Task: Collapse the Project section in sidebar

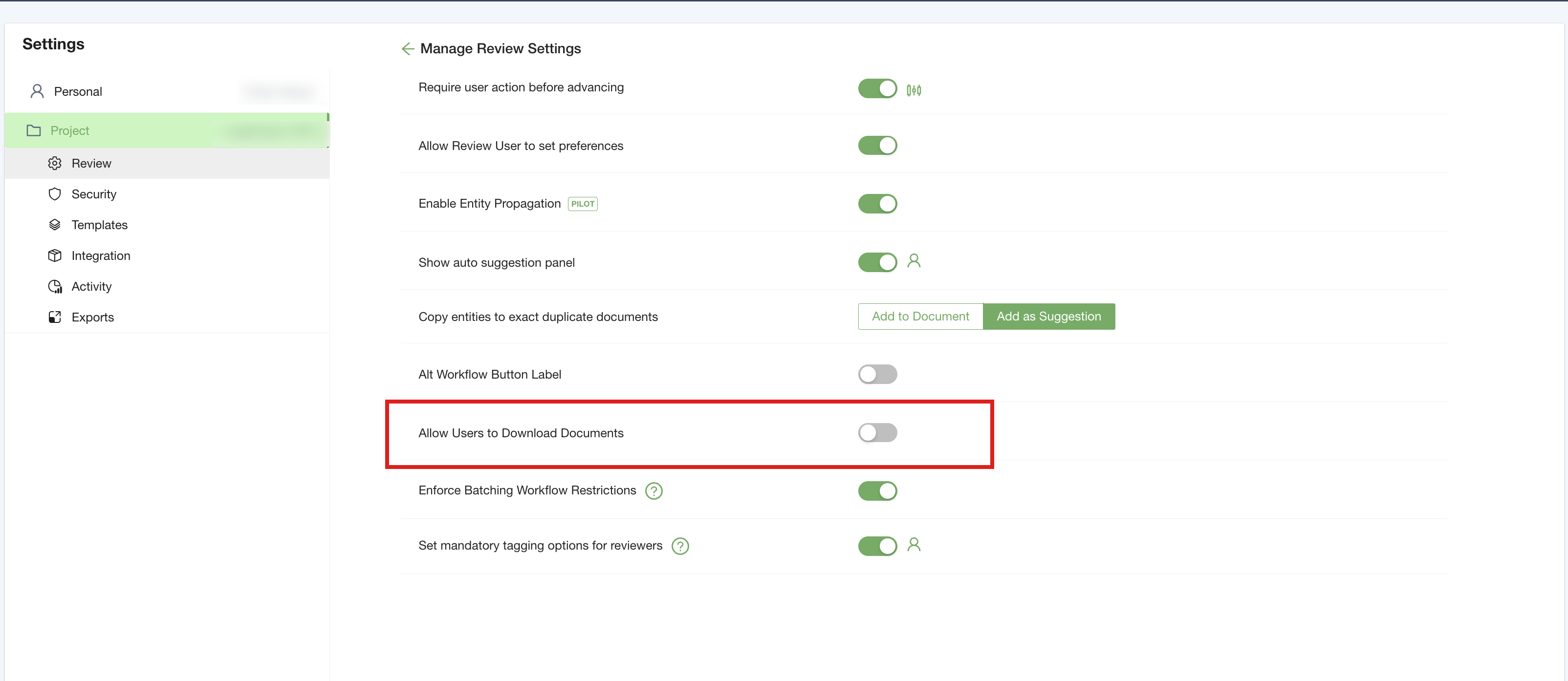Action: [69, 130]
